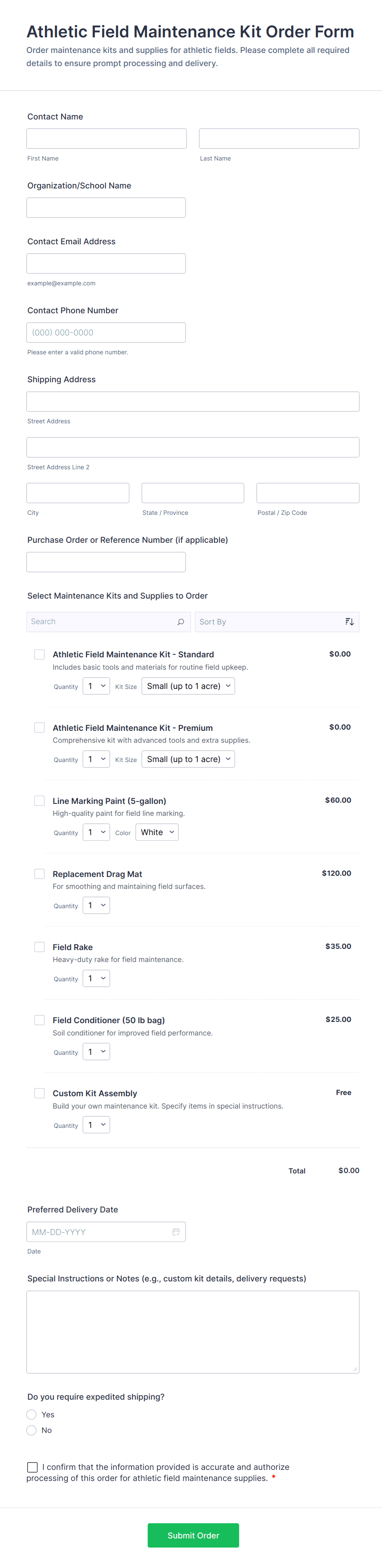Click the product Search field

coord(101,622)
